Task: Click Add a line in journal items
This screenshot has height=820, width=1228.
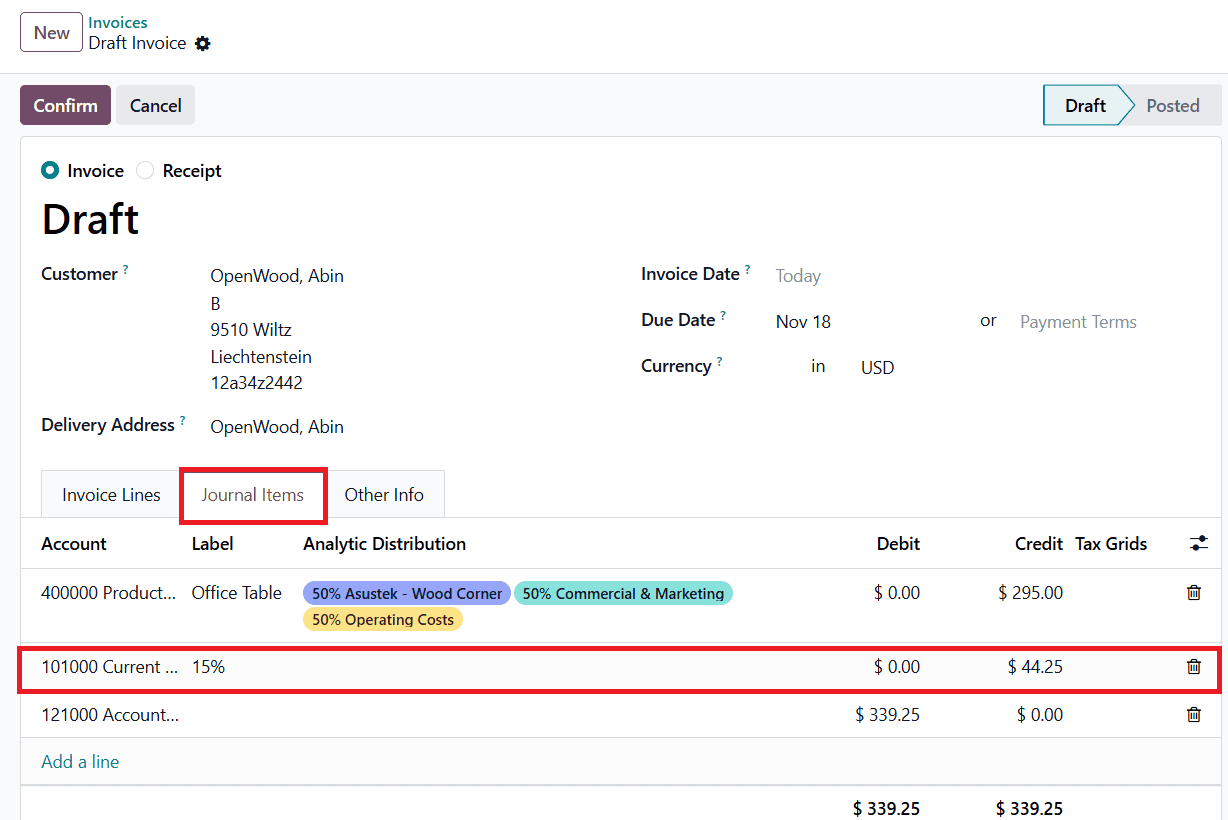Action: (x=79, y=761)
